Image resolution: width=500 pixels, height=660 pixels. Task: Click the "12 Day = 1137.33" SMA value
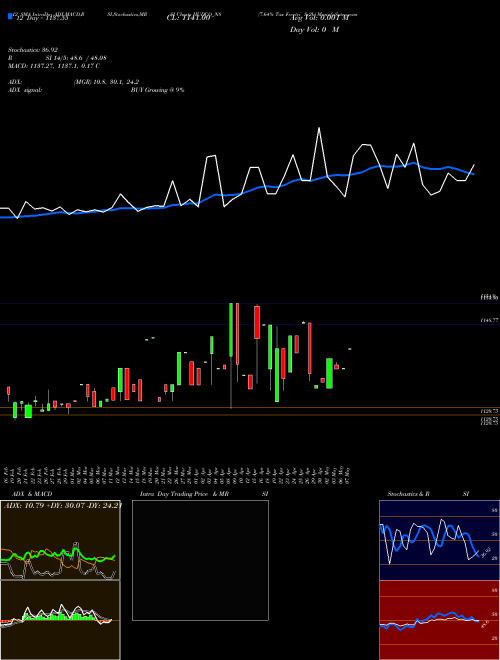click(x=41, y=18)
